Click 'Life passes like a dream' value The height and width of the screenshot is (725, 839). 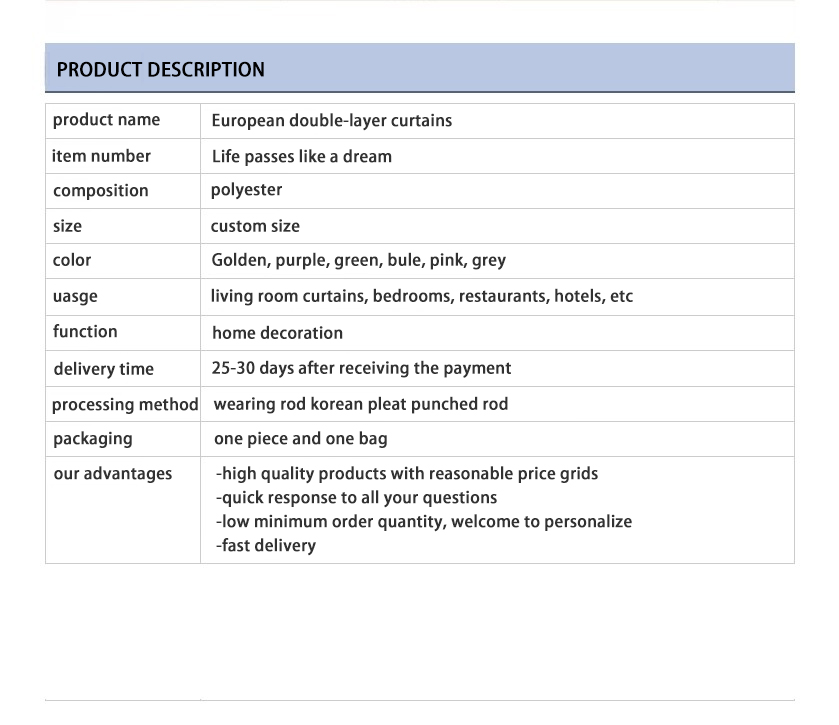pyautogui.click(x=302, y=157)
